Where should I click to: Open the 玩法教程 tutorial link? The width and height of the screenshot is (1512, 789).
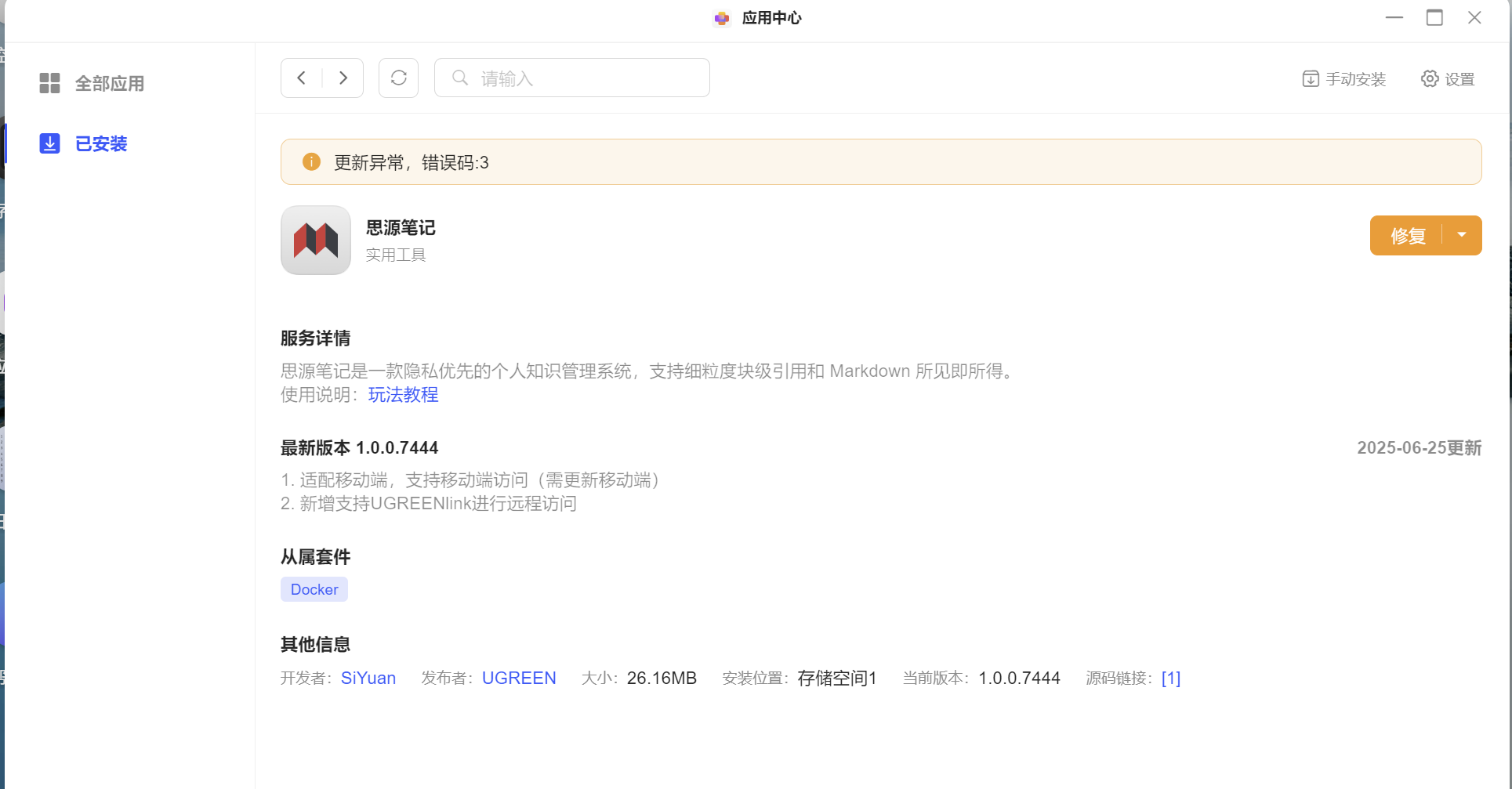click(x=403, y=395)
